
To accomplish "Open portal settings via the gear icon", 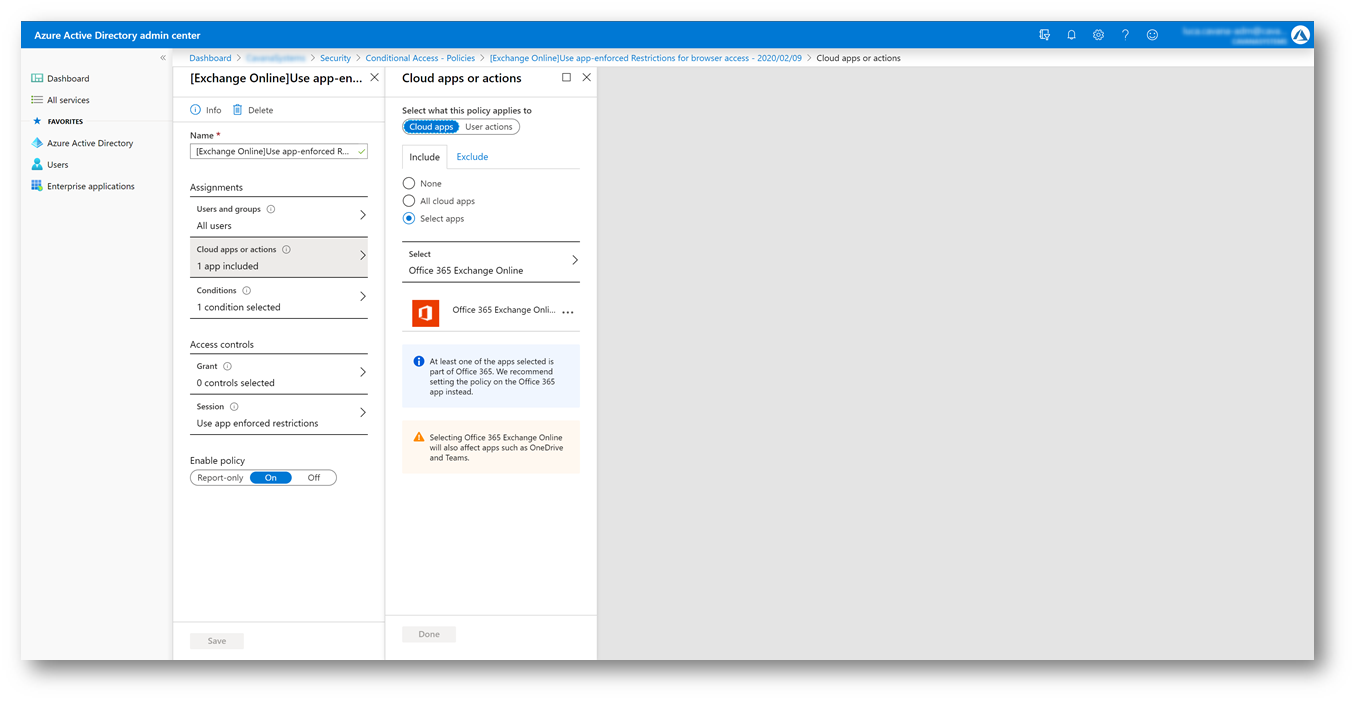I will (x=1098, y=35).
